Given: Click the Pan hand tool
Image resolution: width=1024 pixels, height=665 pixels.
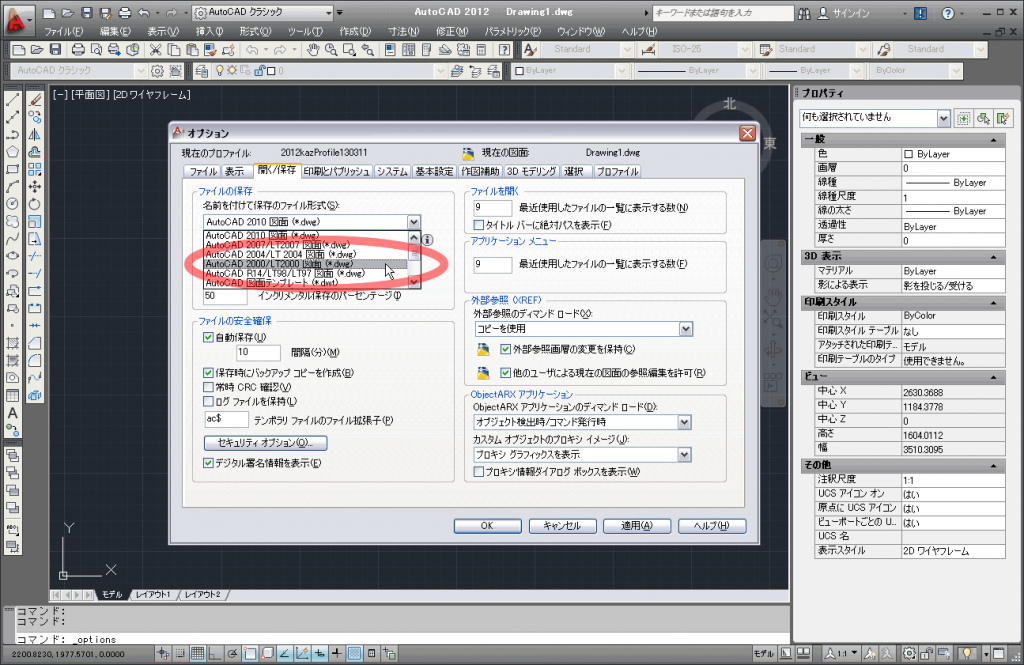Looking at the screenshot, I should click(313, 50).
